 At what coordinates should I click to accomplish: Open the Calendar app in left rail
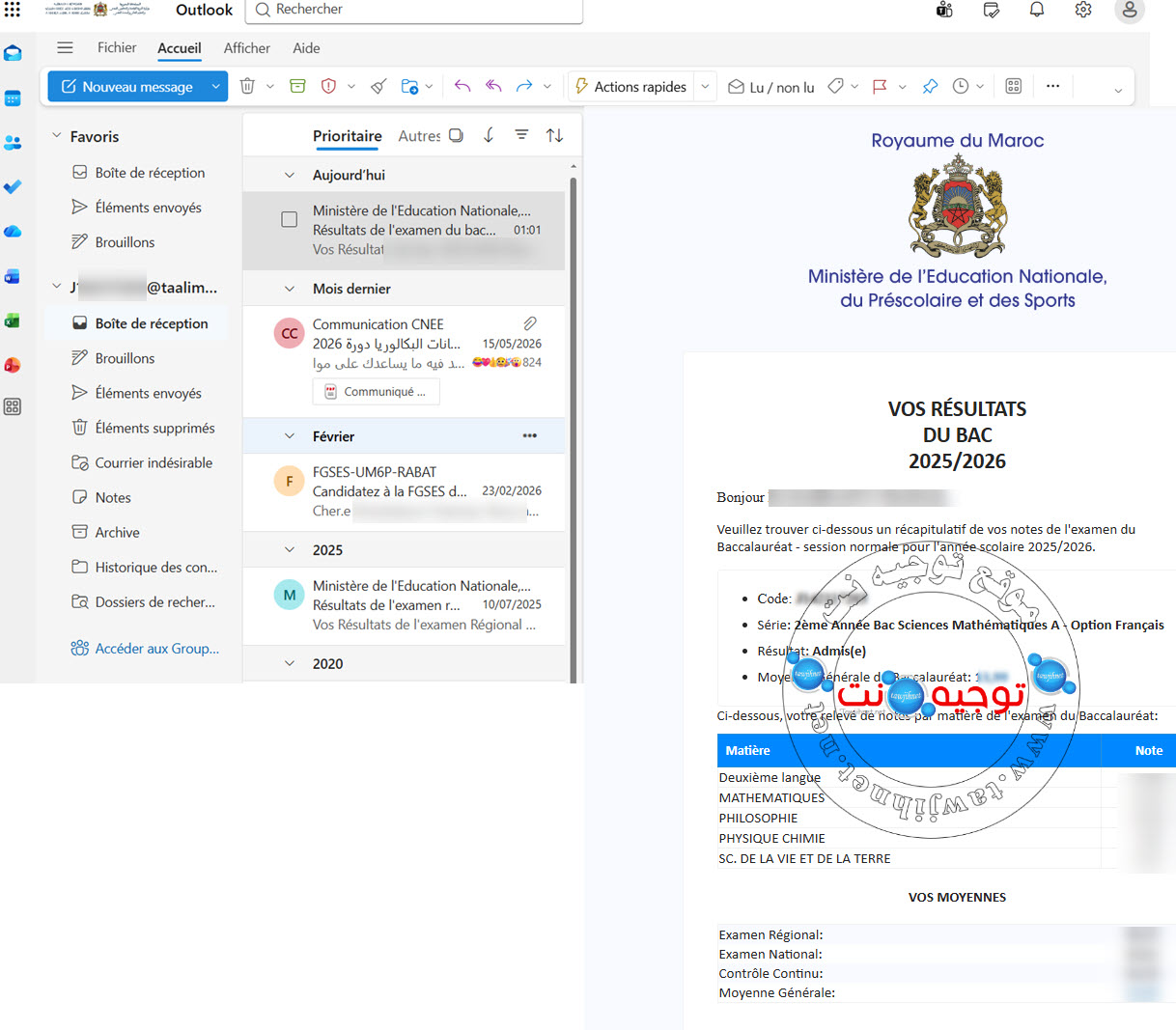coord(13,98)
